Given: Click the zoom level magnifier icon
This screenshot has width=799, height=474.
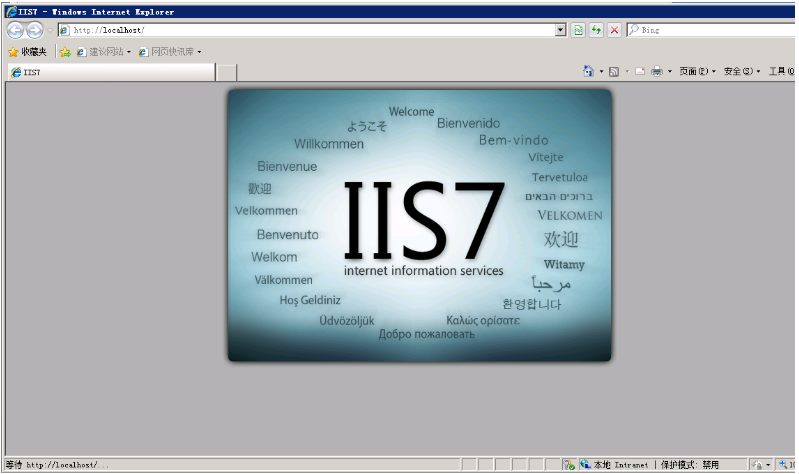Looking at the screenshot, I should (x=783, y=464).
